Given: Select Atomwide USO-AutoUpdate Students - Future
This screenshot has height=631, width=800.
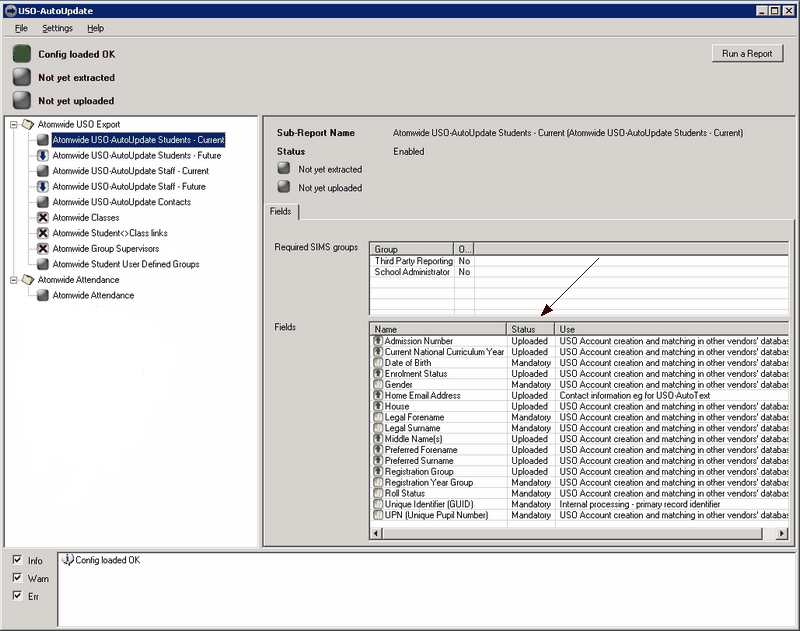Looking at the screenshot, I should (x=137, y=155).
